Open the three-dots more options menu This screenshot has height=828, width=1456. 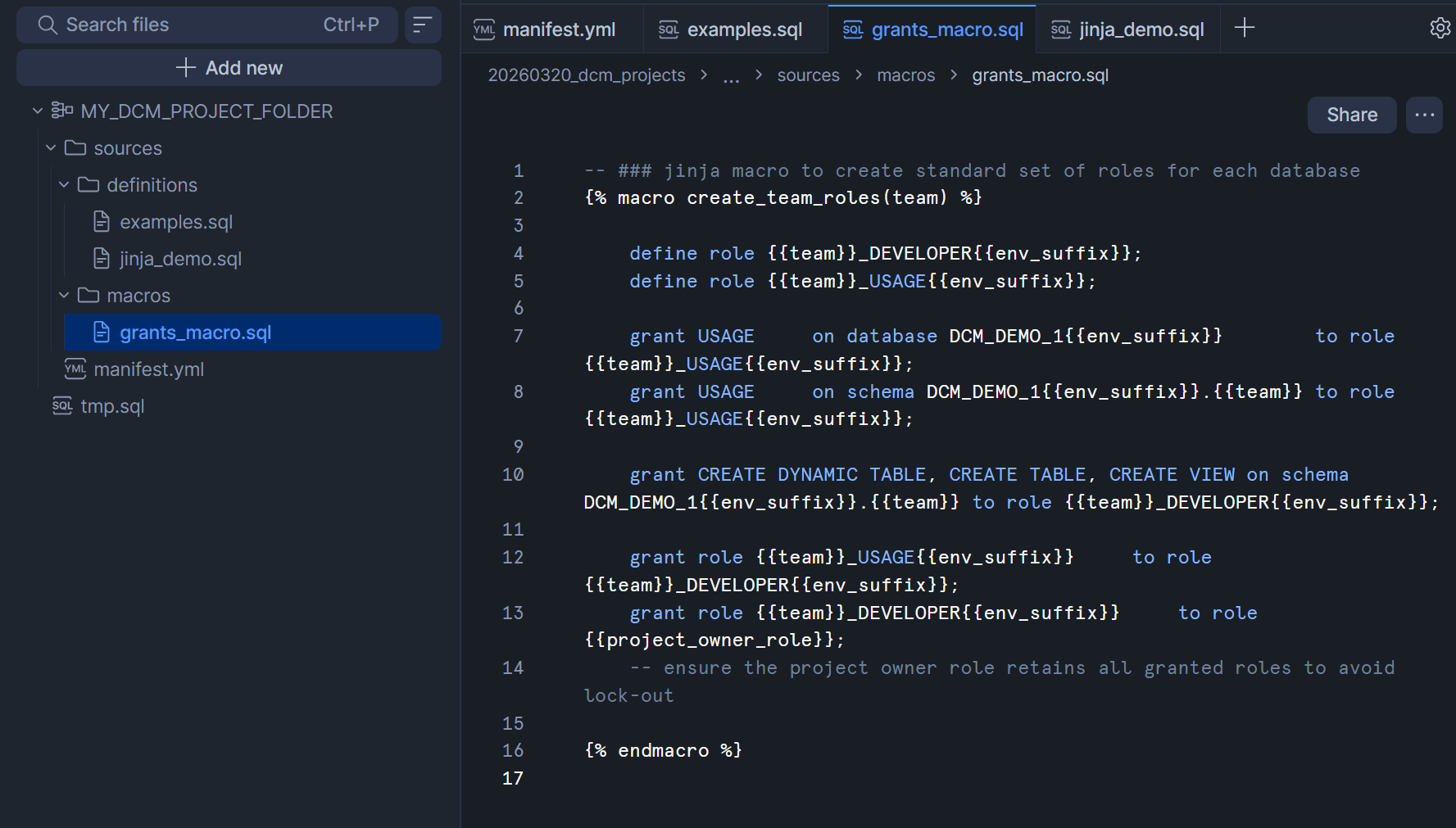1424,115
